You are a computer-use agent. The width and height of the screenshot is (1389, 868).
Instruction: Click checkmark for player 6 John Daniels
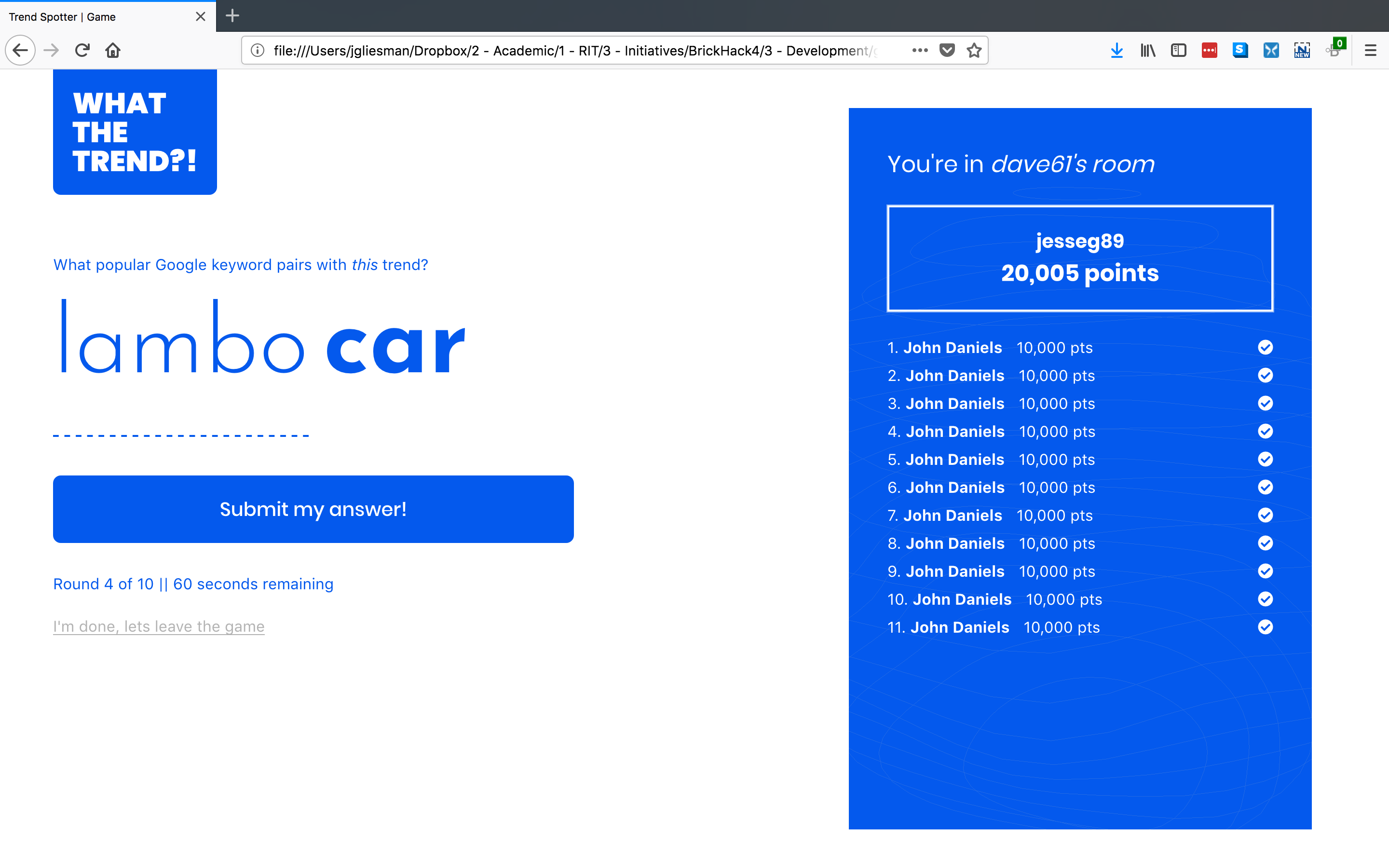coord(1265,488)
